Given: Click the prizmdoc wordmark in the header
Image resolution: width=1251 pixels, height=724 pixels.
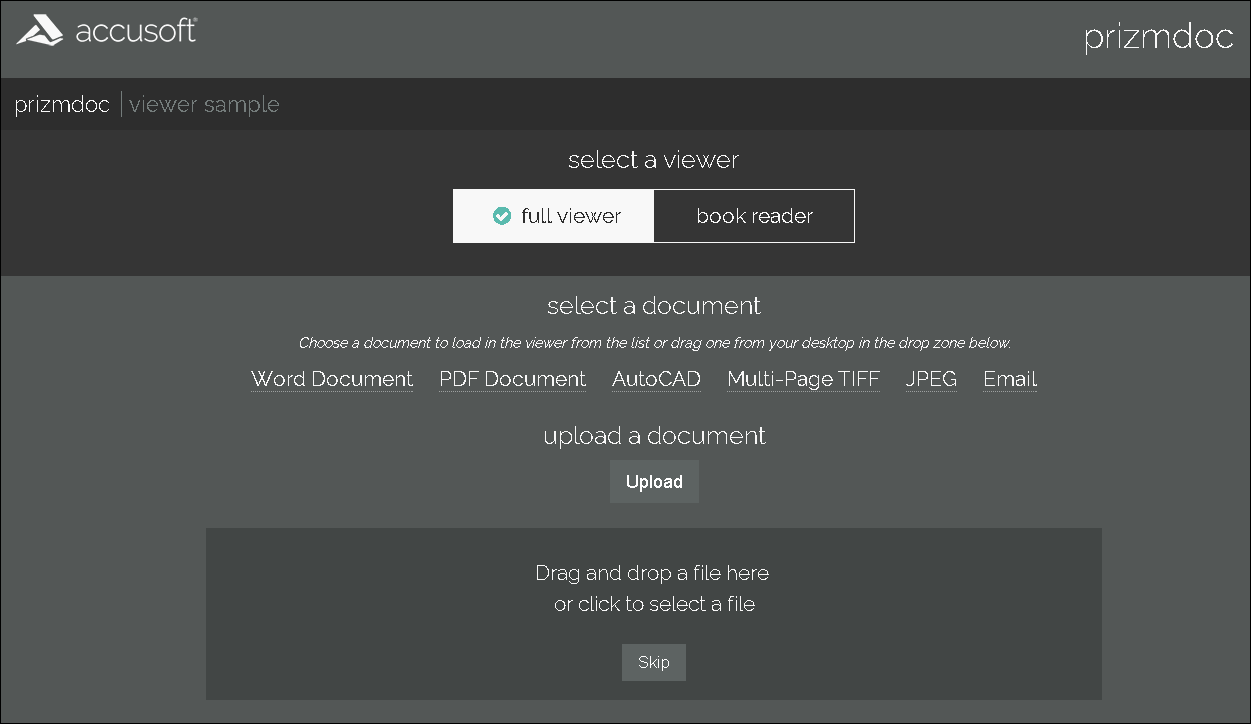Looking at the screenshot, I should coord(1158,38).
